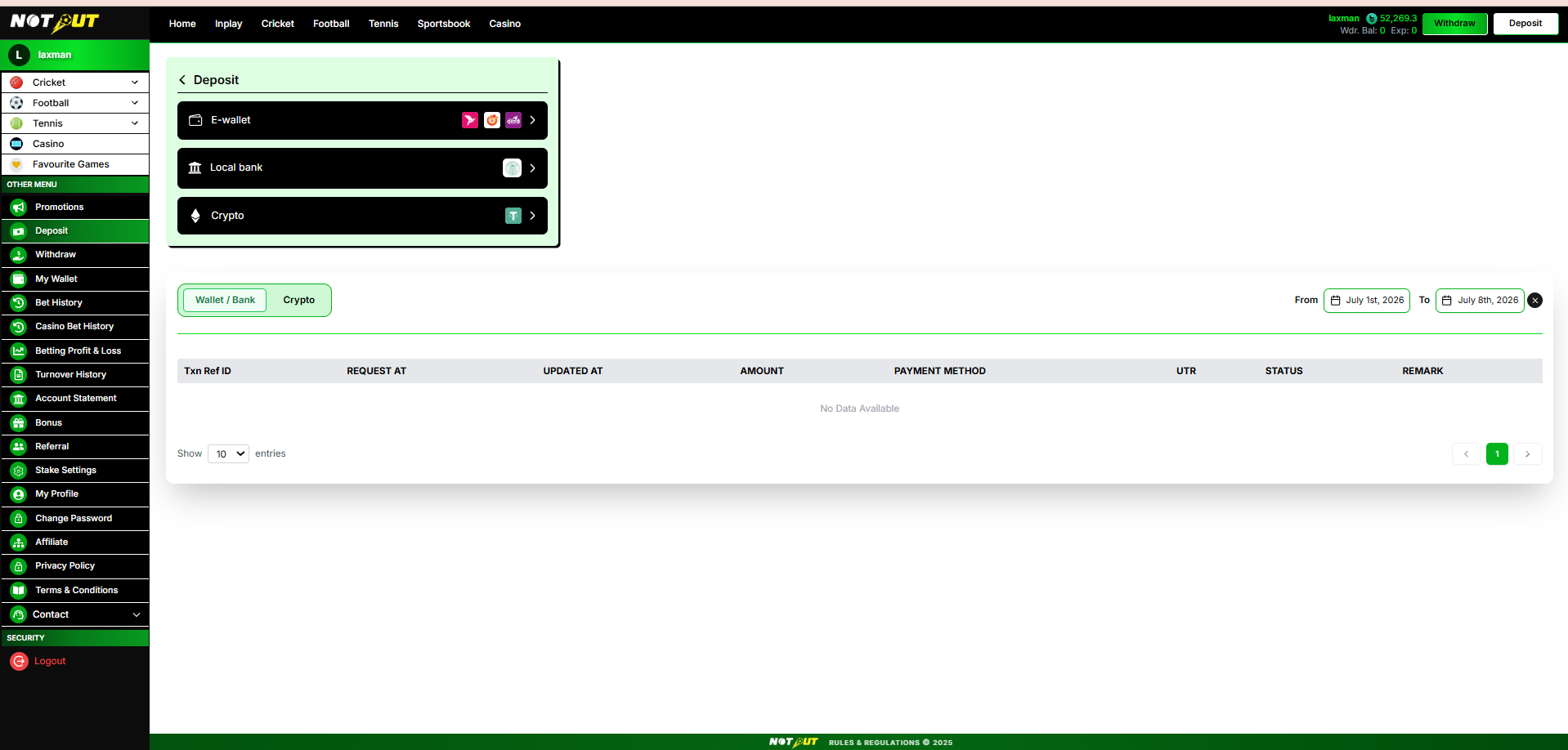This screenshot has height=750, width=1568.
Task: Open the To date picker July 8th
Action: 1480,301
